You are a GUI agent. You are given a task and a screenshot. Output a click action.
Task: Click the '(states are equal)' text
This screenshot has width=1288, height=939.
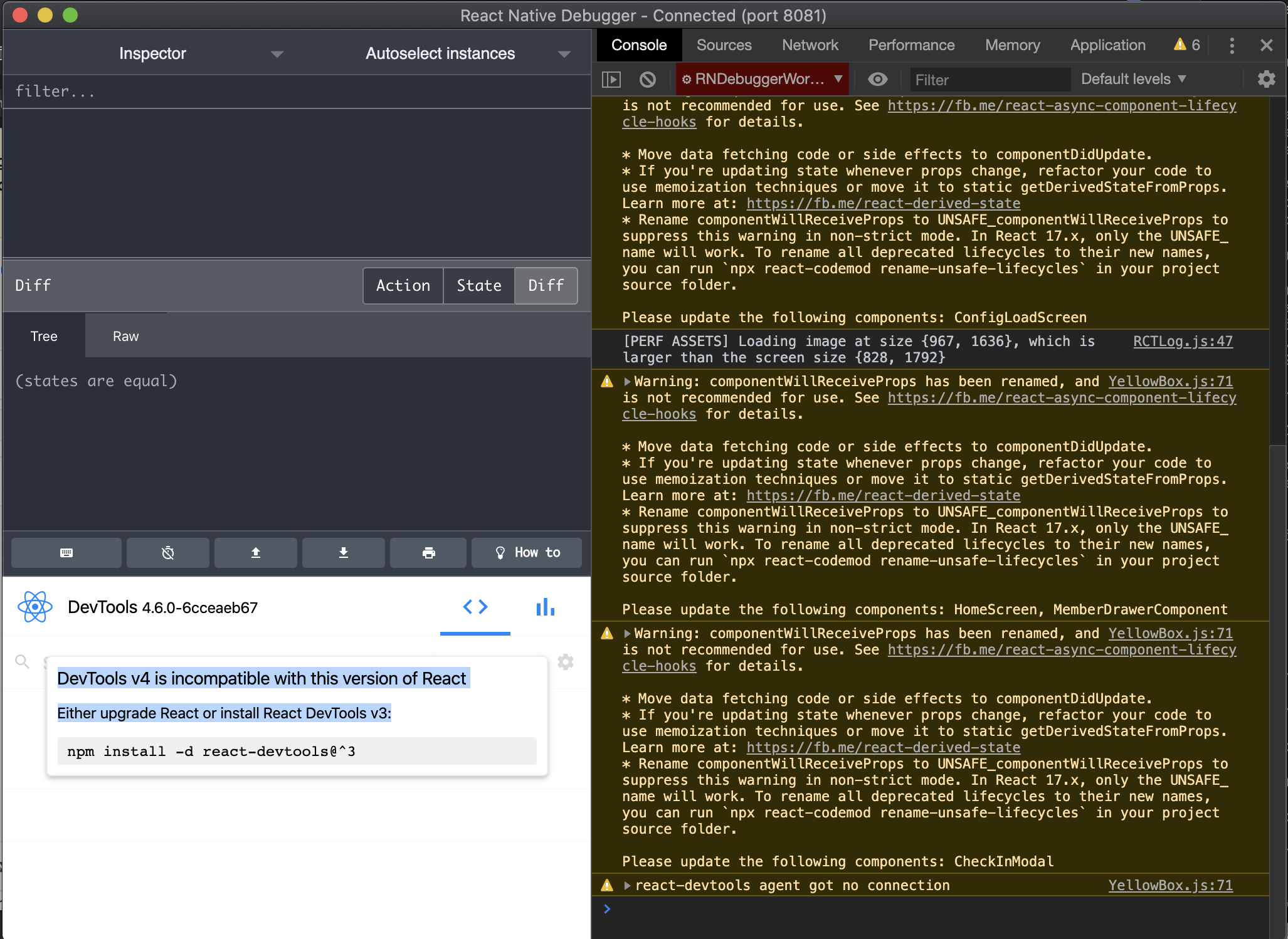tap(96, 381)
